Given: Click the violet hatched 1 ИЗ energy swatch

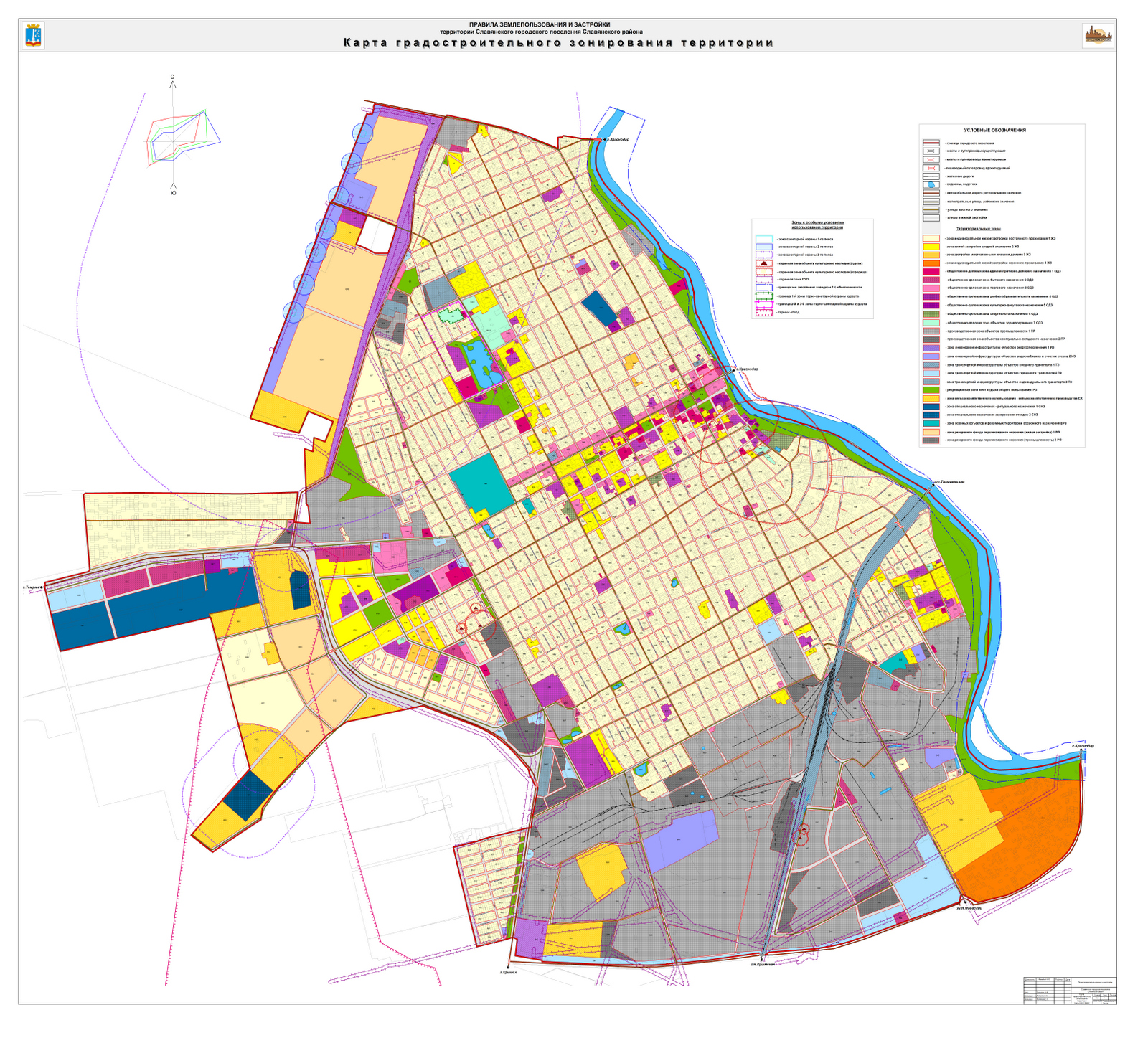Looking at the screenshot, I should 931,348.
